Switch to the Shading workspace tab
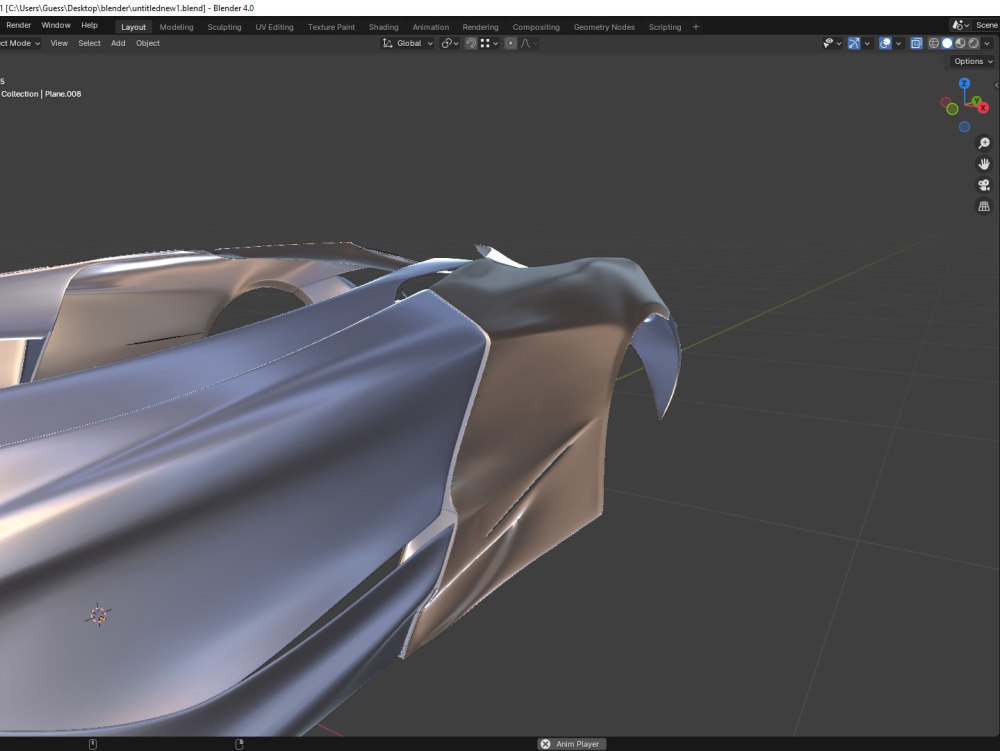The image size is (1000, 751). (x=384, y=27)
